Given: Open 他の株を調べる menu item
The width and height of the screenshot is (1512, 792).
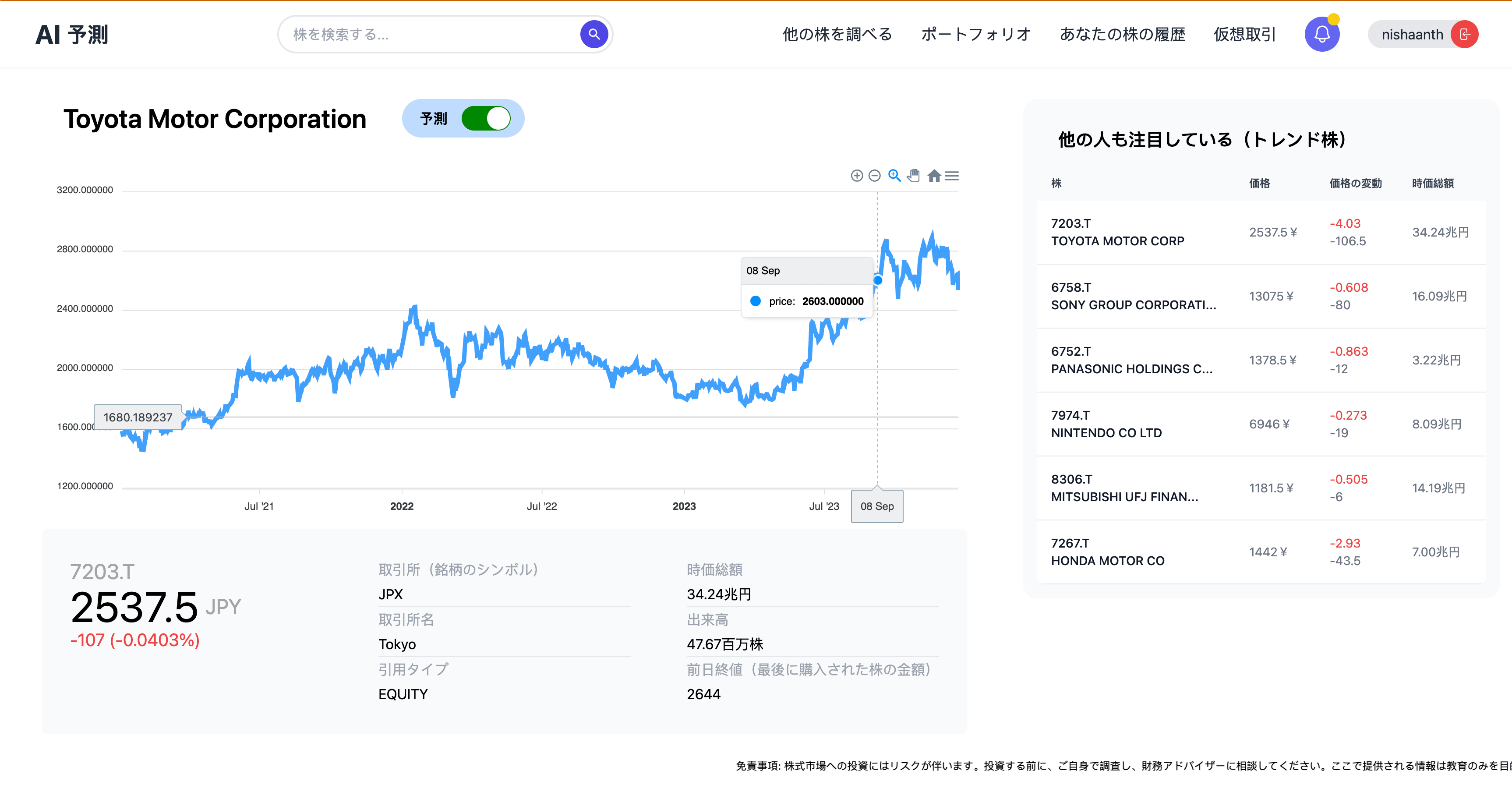Looking at the screenshot, I should click(837, 34).
